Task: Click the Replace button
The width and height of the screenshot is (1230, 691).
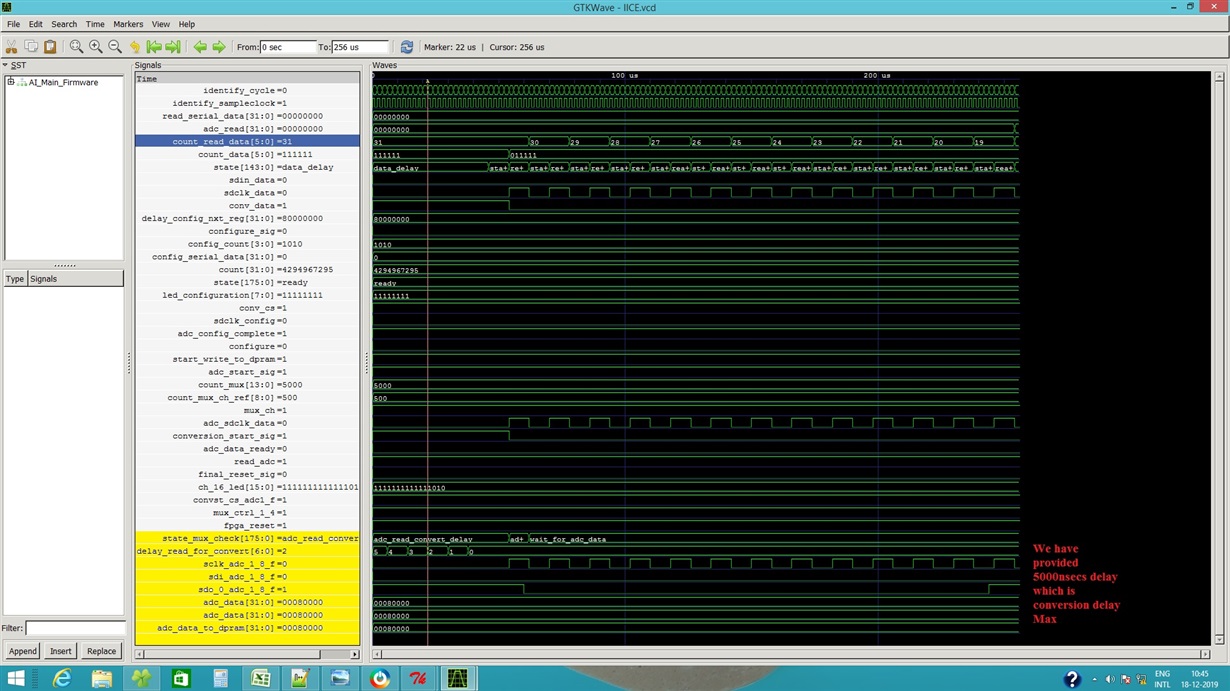Action: [x=101, y=651]
